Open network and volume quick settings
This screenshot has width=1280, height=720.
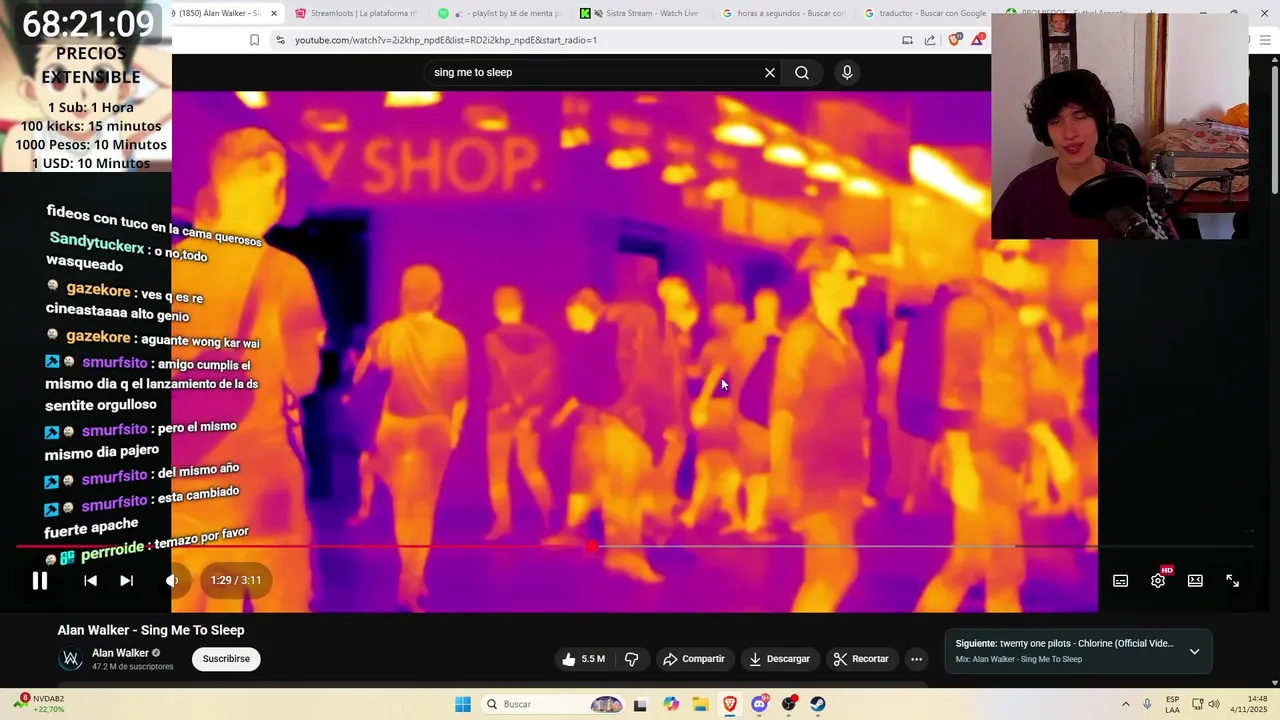pyautogui.click(x=1205, y=704)
